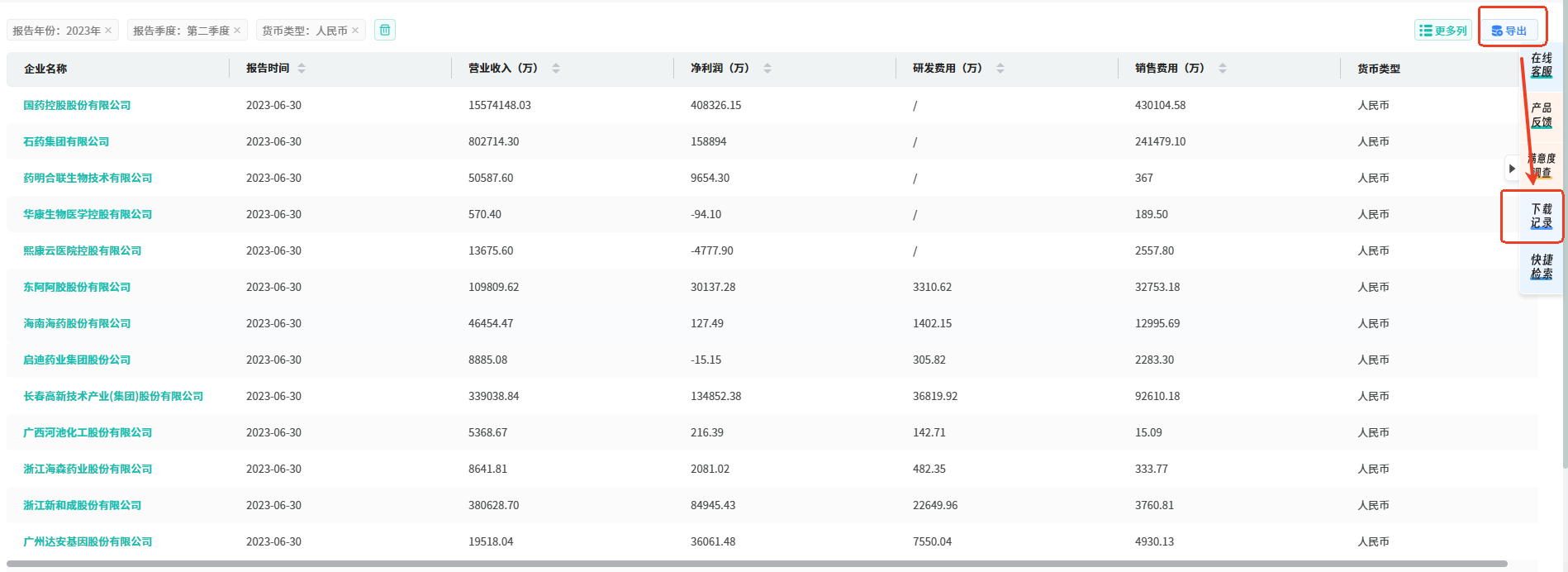Open 产品反馈 in side panel
The image size is (1568, 572).
[x=1542, y=115]
